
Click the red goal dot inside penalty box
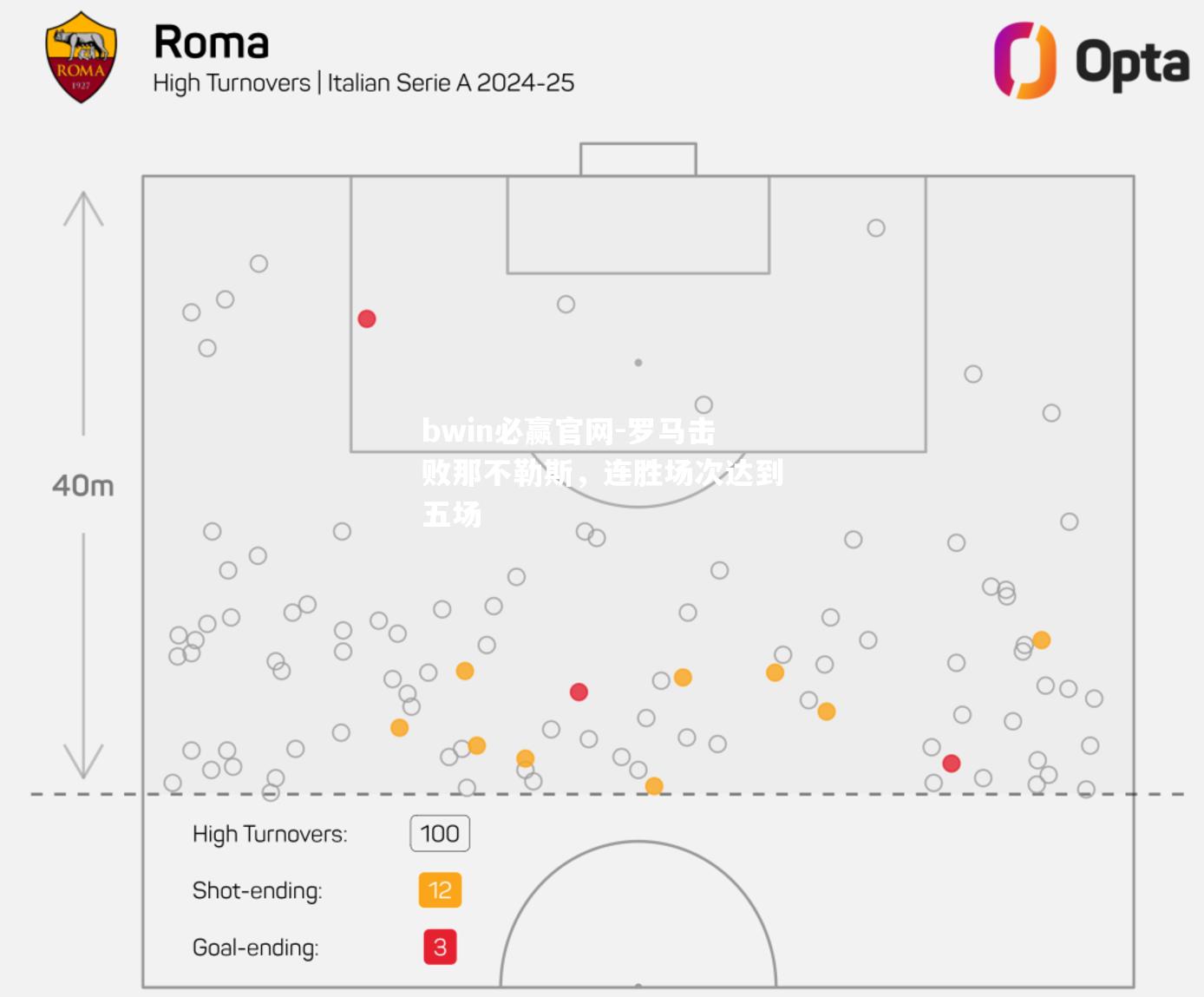367,319
